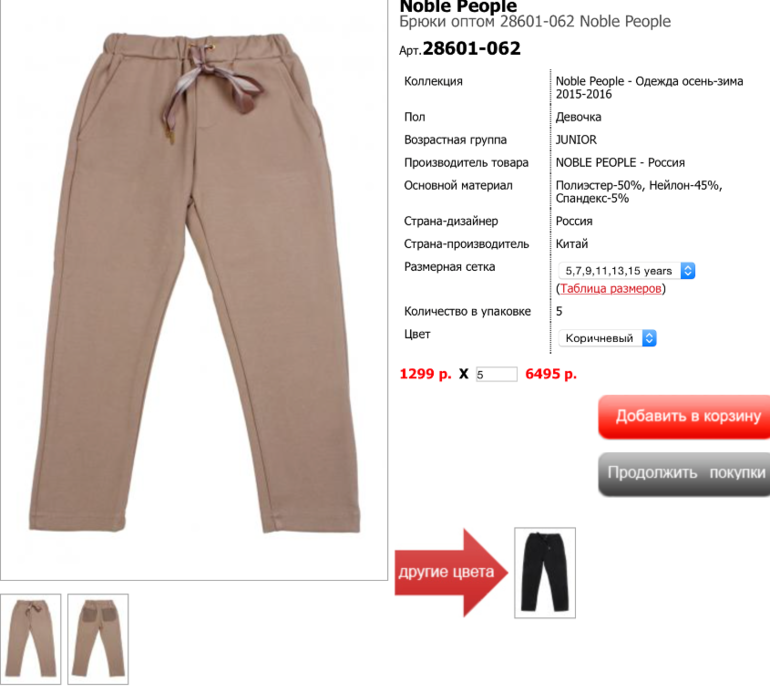Click the quantity input field showing 5
The height and width of the screenshot is (693, 770).
(496, 374)
